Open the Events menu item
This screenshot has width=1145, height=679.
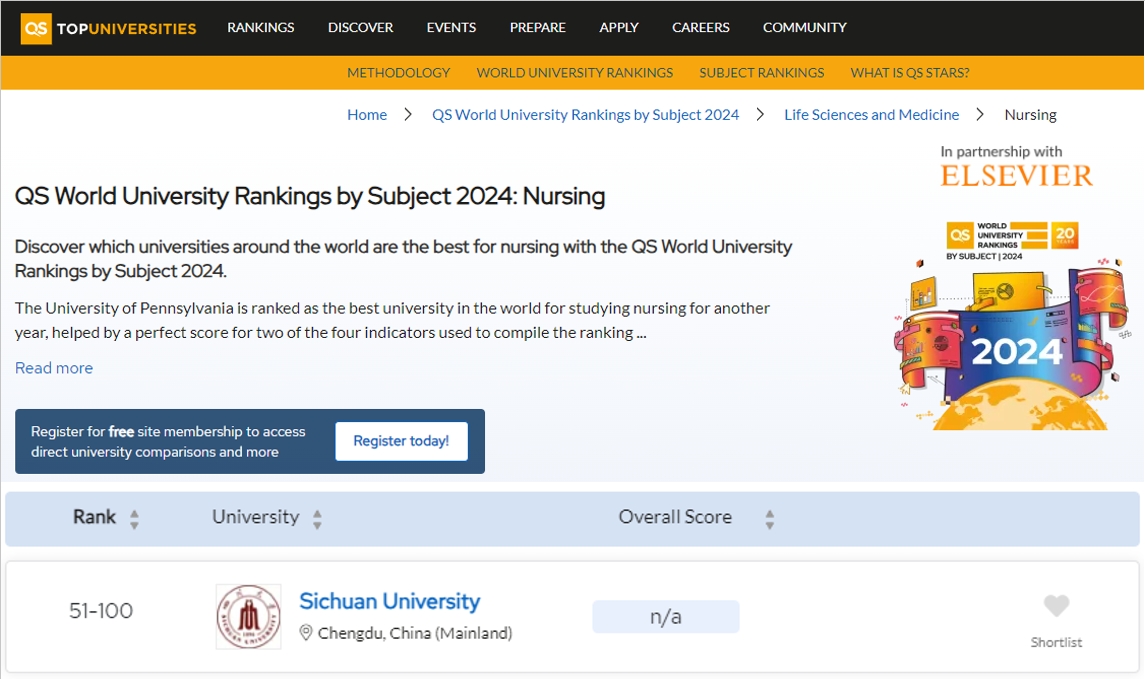click(451, 28)
